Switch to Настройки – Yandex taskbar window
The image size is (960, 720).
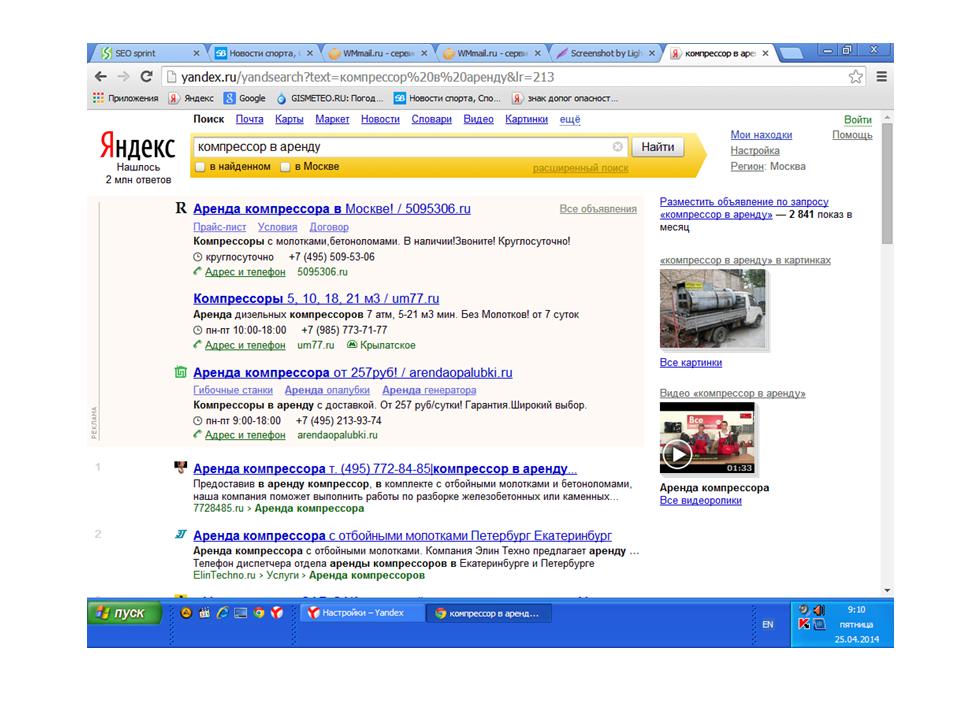[362, 613]
